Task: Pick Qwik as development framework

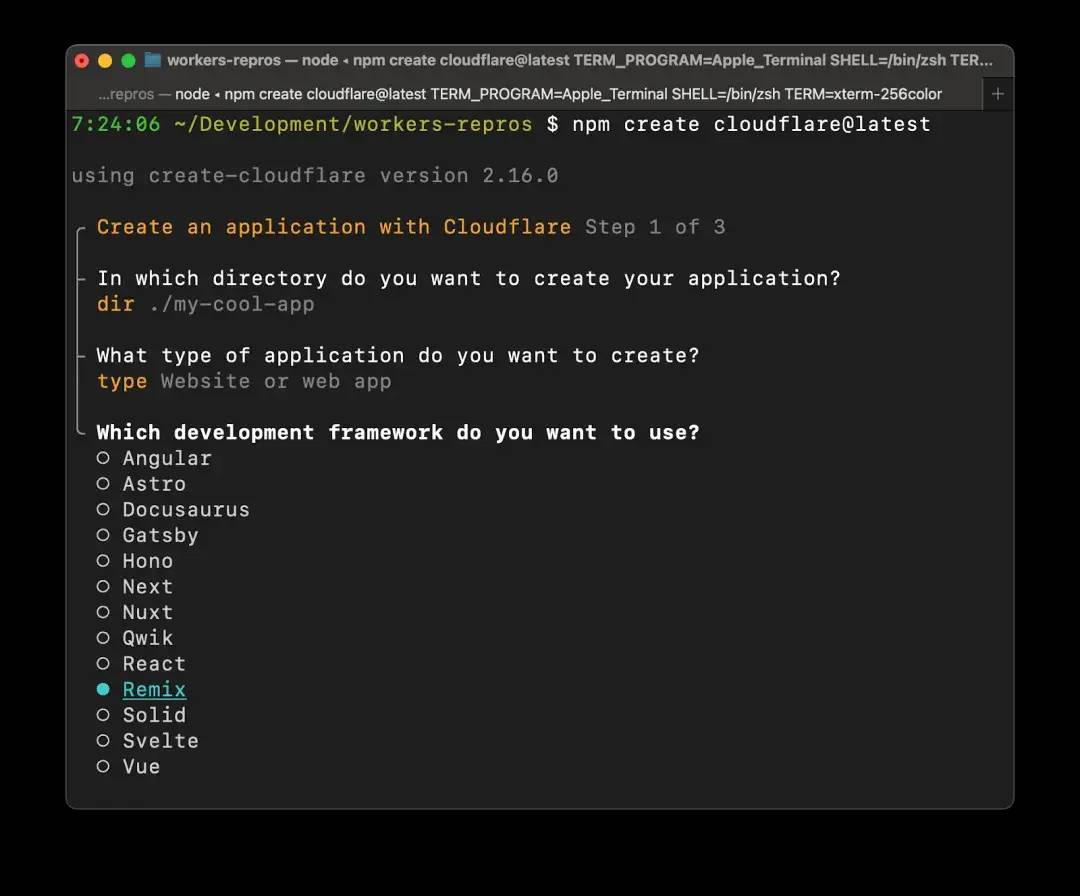Action: 147,638
